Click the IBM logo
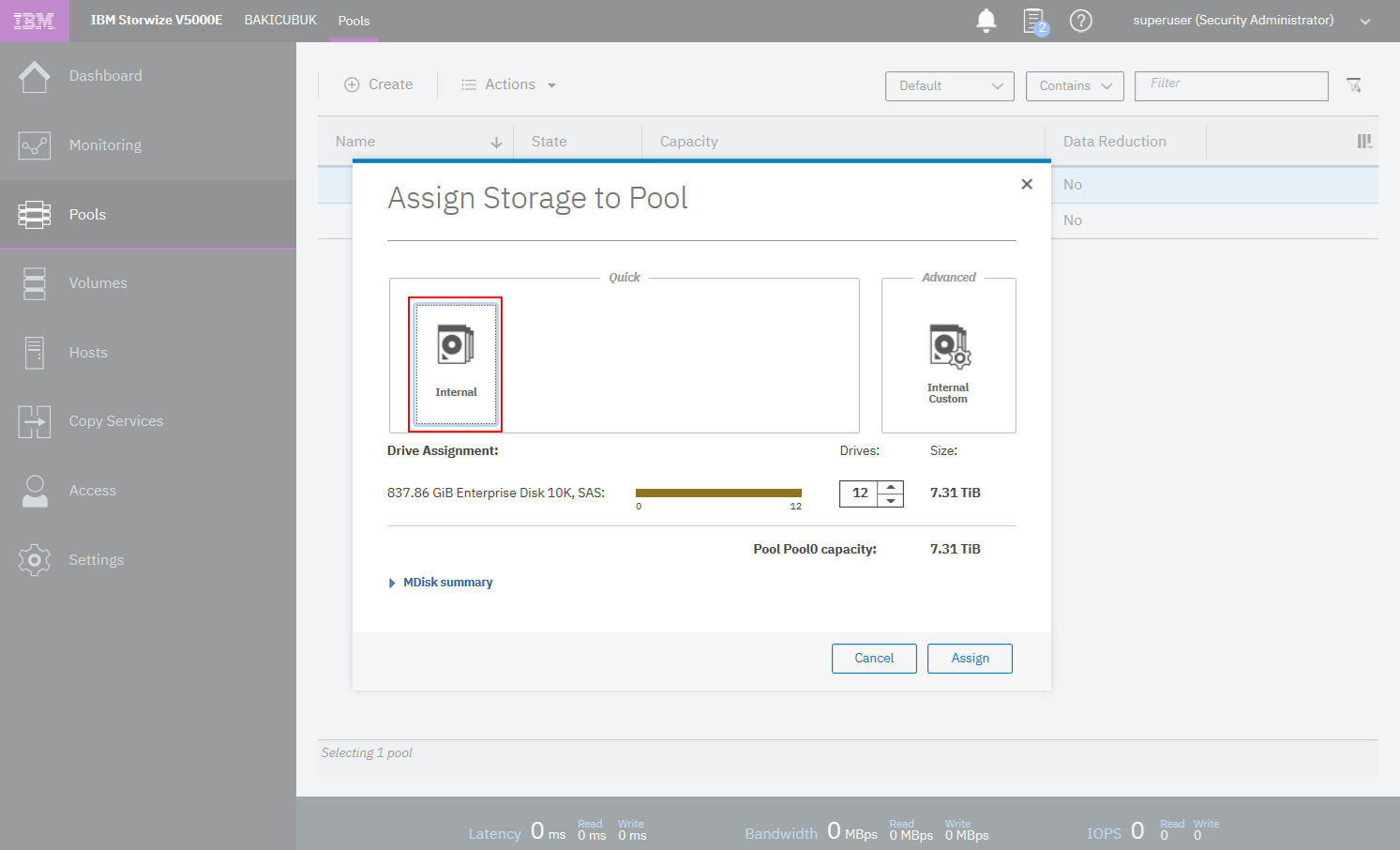 tap(34, 21)
